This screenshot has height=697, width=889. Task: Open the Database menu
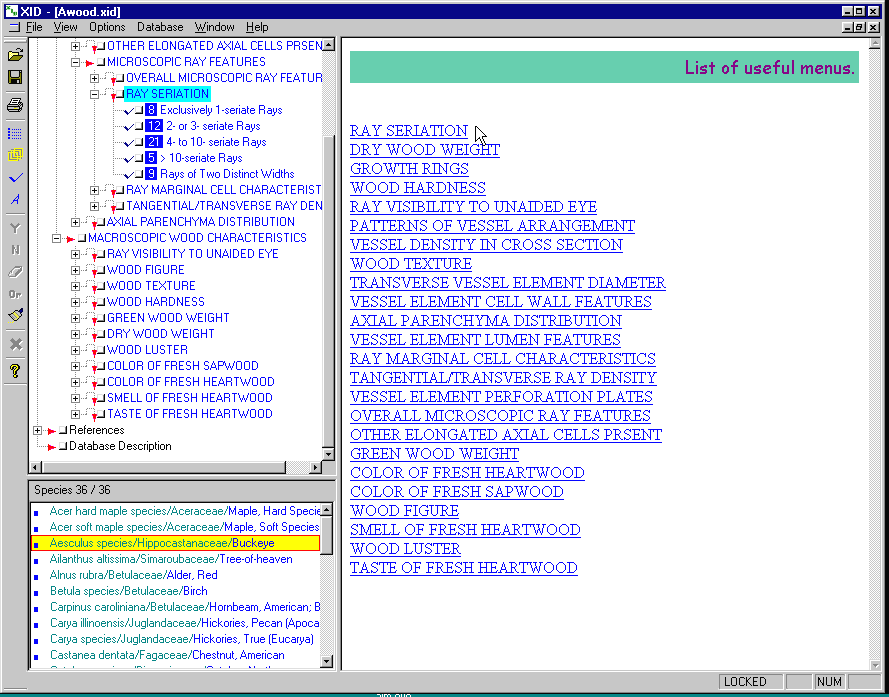[160, 27]
